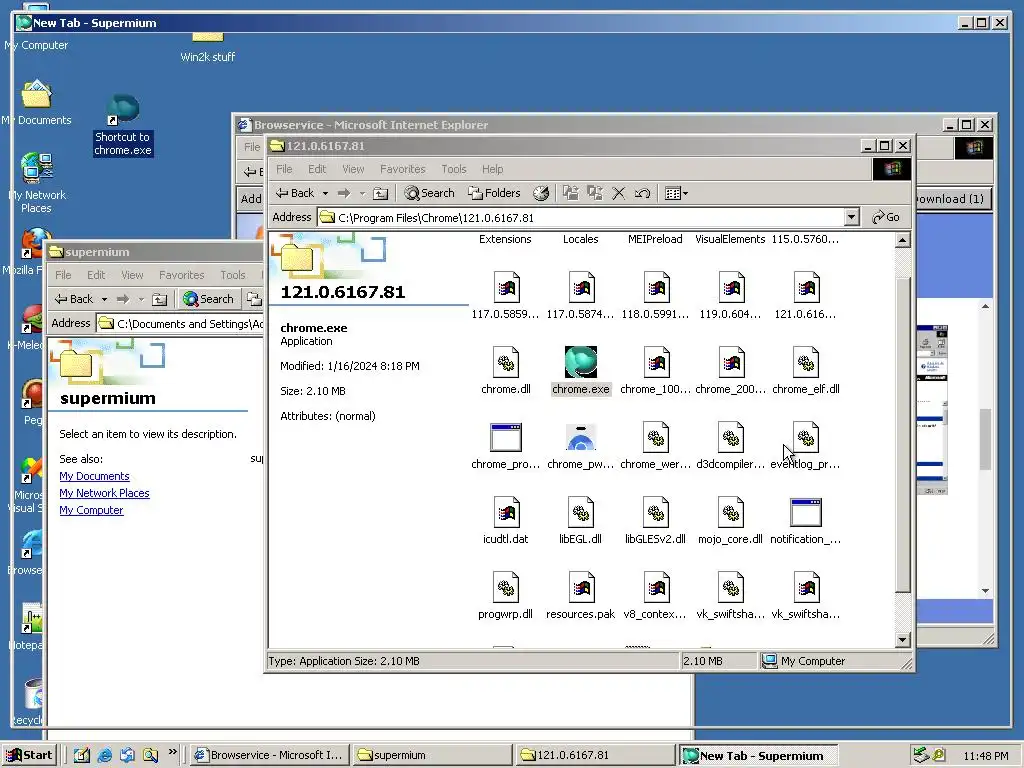Viewport: 1024px width, 768px height.
Task: Open the Forward history dropdown arrow in 121.0.6167.81
Action: (362, 193)
